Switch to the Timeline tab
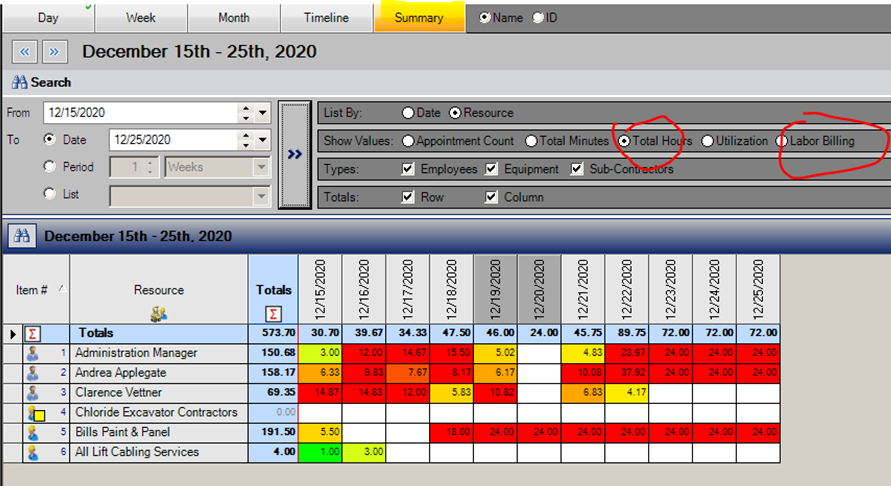Viewport: 891px width, 486px height. [327, 18]
